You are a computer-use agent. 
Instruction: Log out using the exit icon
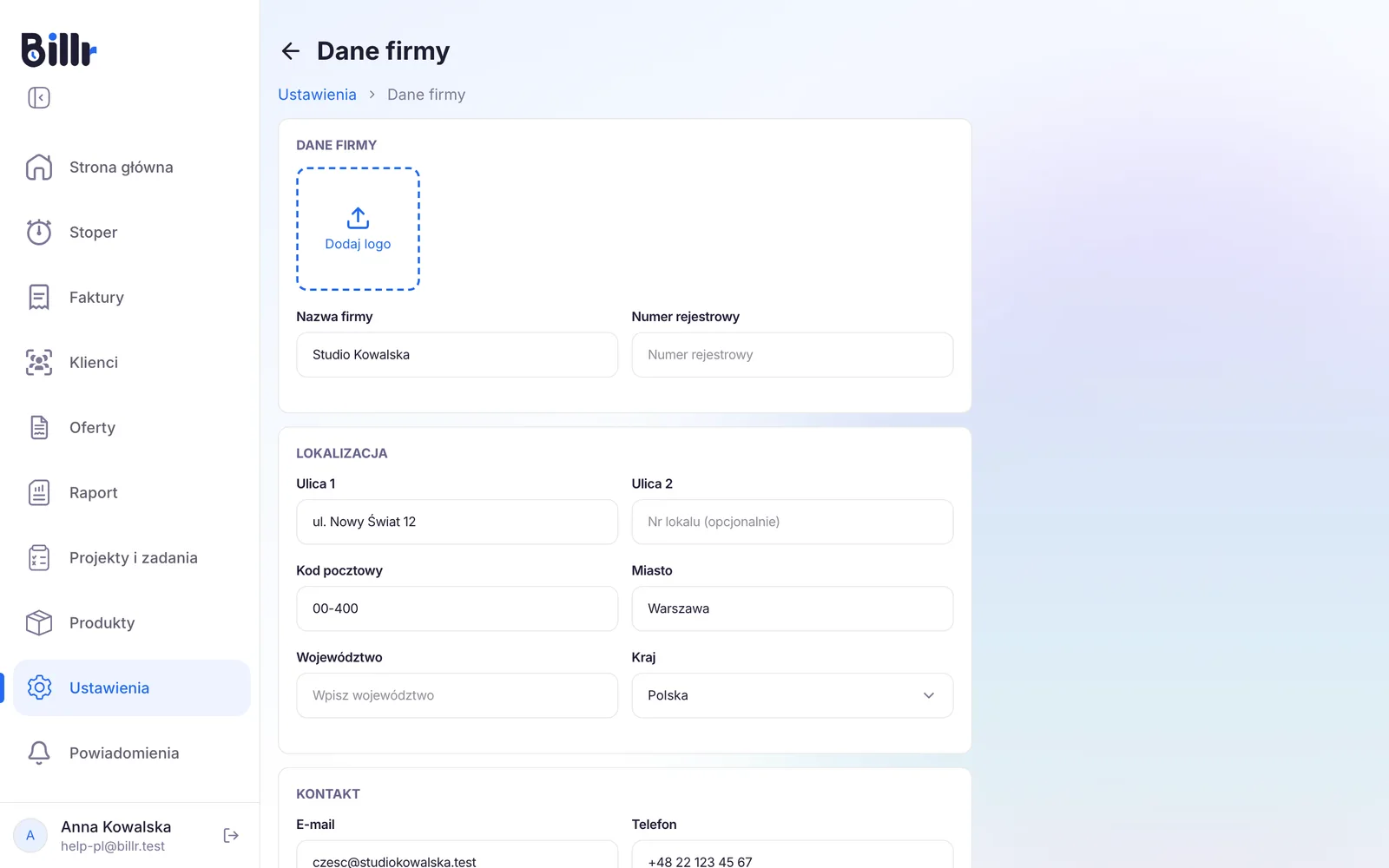click(x=231, y=835)
